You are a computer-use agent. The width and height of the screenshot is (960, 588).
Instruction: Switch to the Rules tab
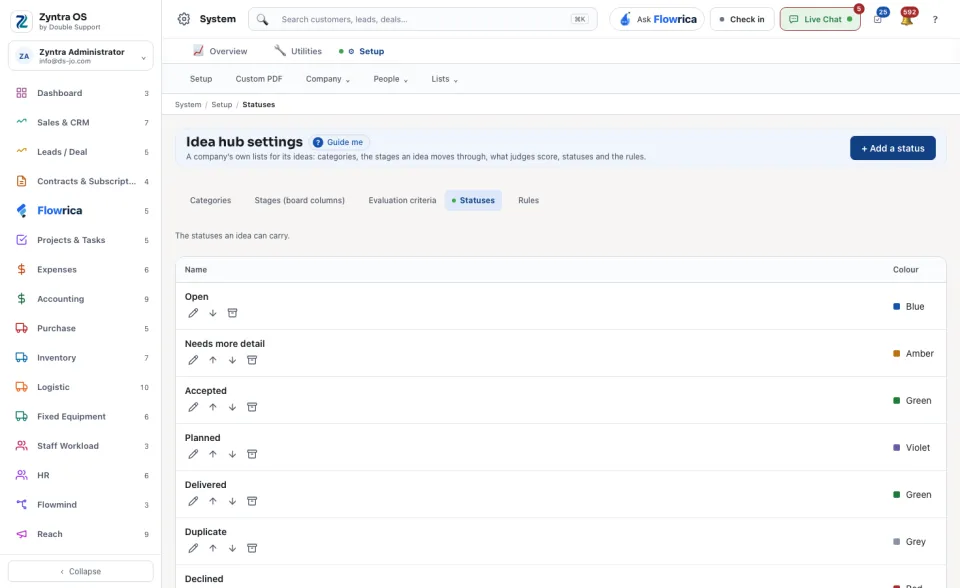tap(528, 200)
